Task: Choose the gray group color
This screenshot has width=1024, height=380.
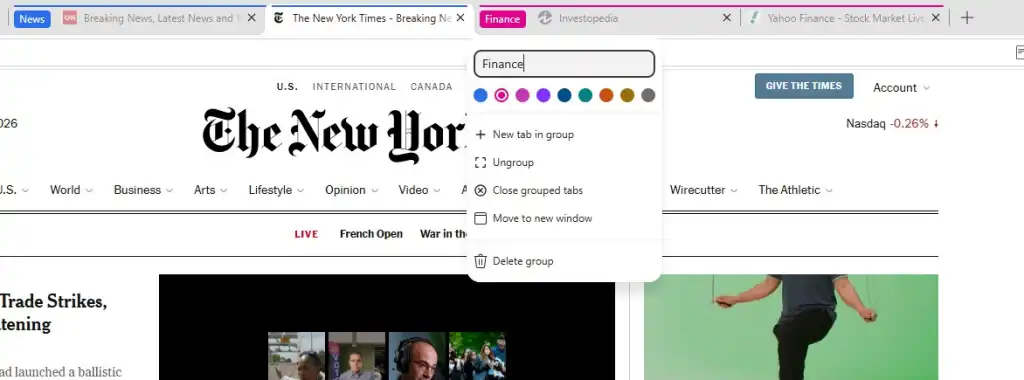Action: pos(648,95)
